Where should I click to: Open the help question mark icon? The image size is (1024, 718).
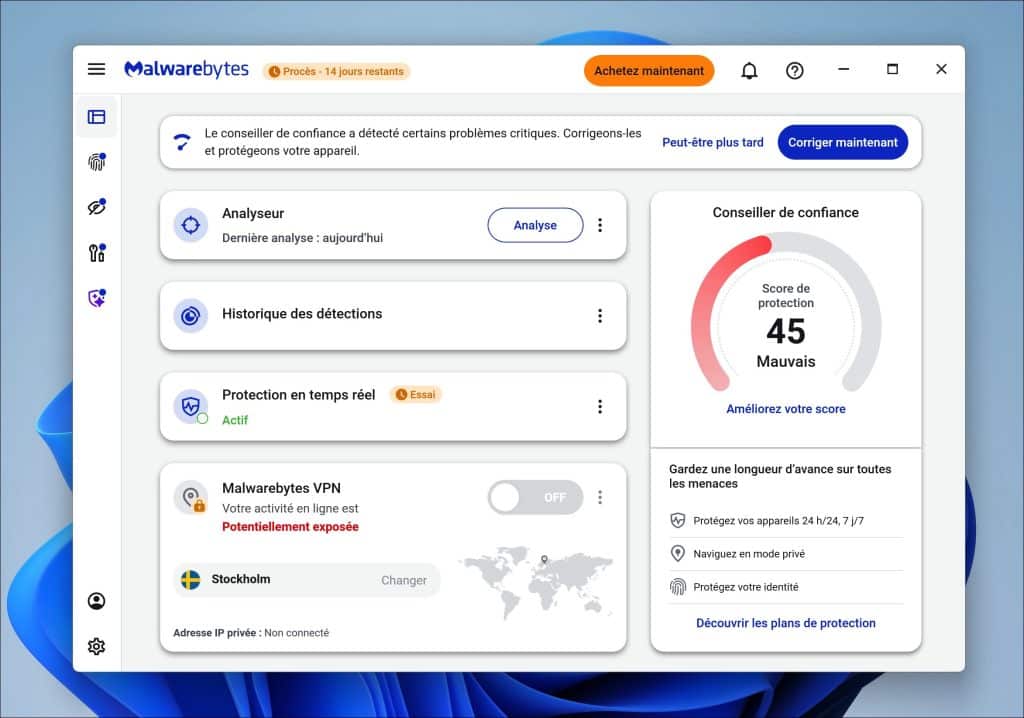click(x=795, y=70)
